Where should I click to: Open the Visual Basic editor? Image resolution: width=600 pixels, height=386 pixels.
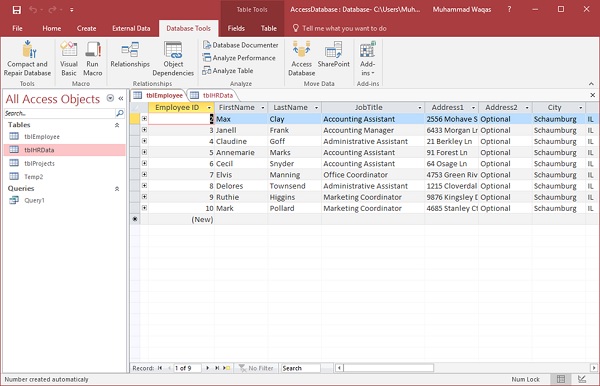[69, 59]
